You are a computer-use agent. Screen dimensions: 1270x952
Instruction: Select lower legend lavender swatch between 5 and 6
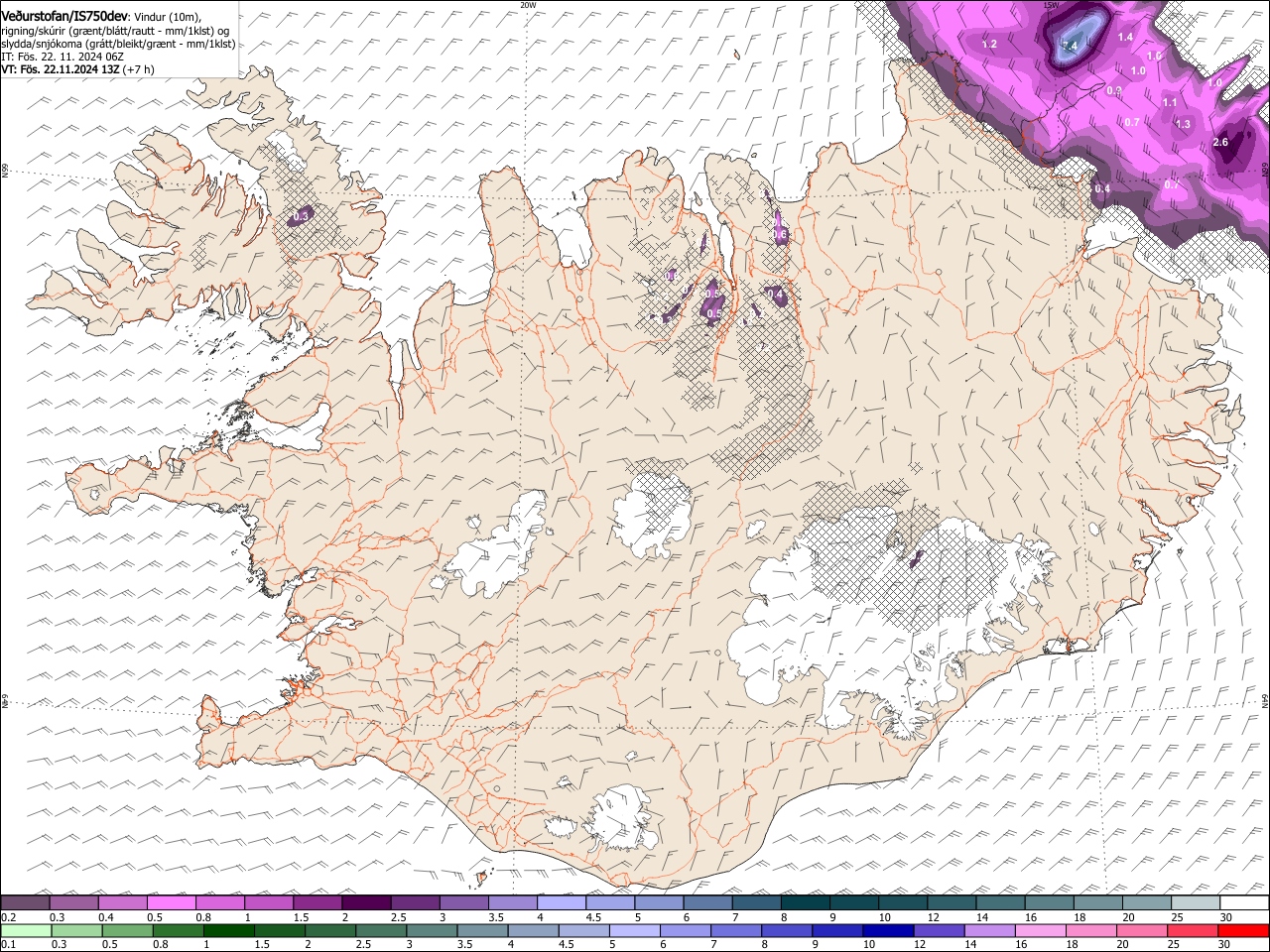pos(635,930)
